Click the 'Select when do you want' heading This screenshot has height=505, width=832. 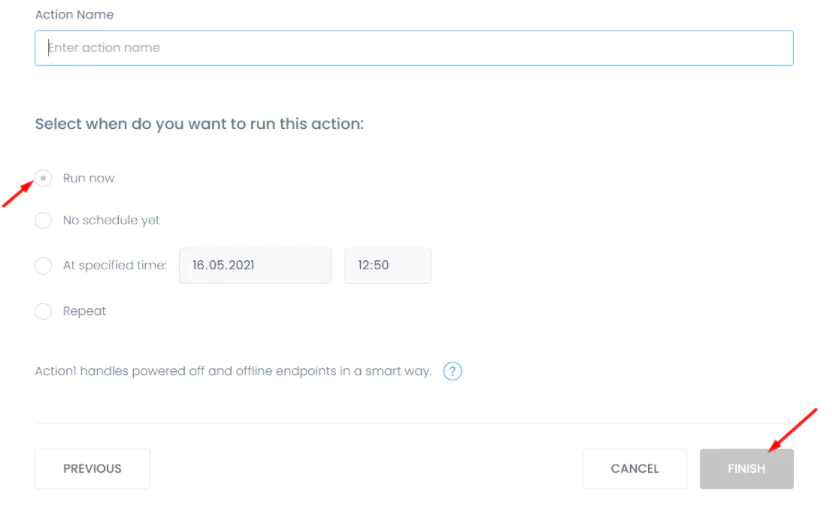(x=199, y=124)
